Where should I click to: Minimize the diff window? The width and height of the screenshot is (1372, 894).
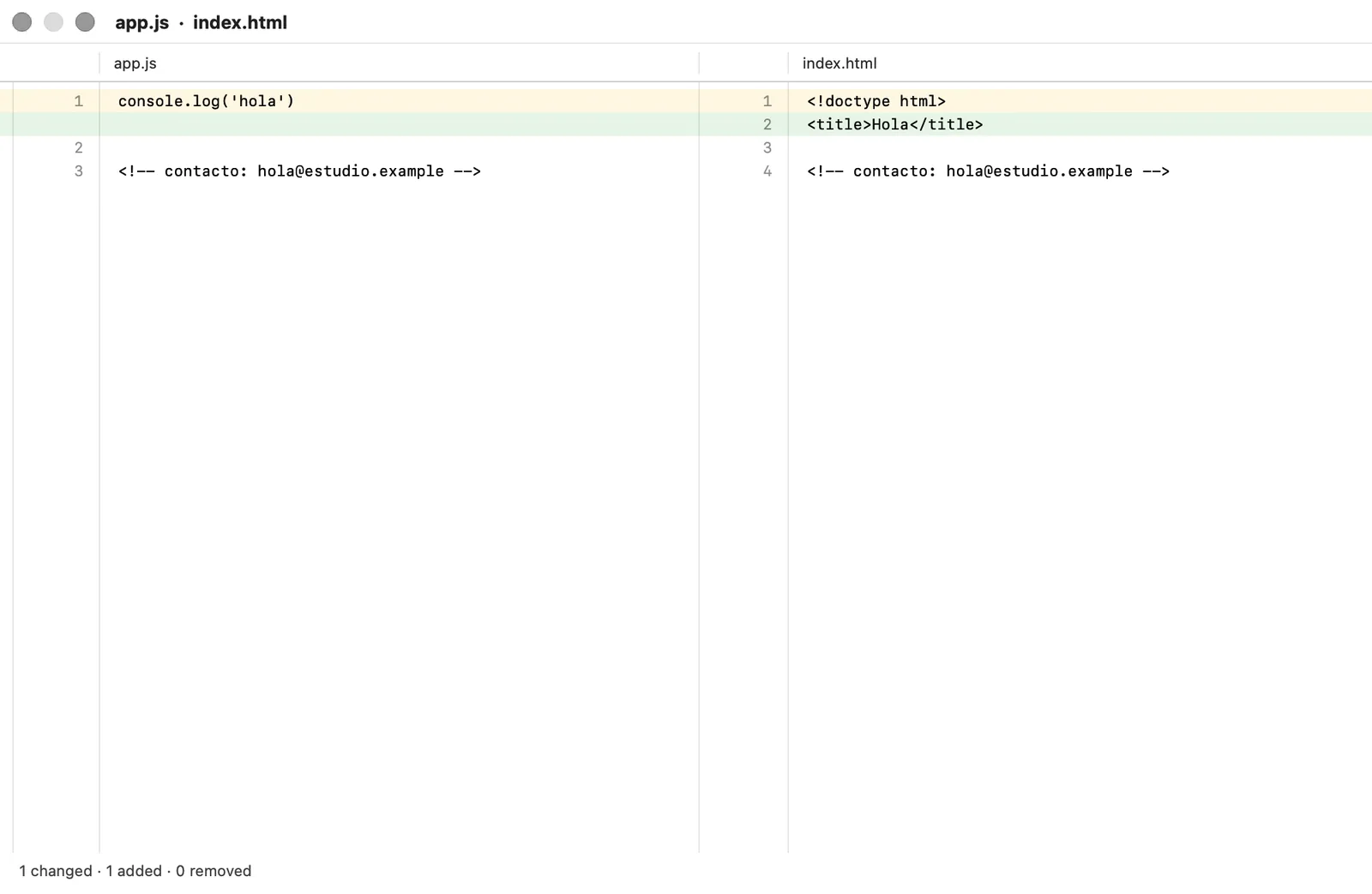pos(53,22)
